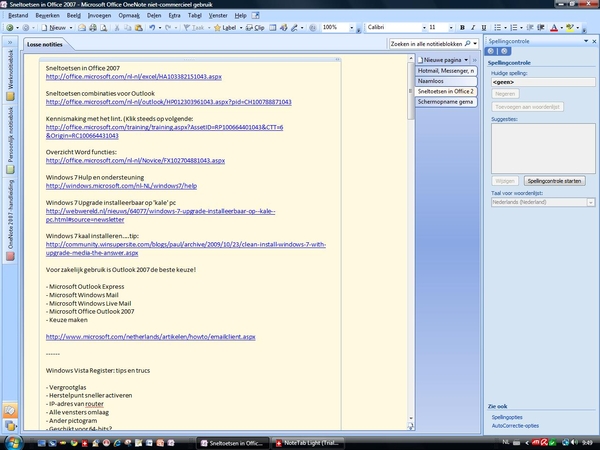Open the 100% zoom dropdown
600x450 pixels.
coord(351,28)
